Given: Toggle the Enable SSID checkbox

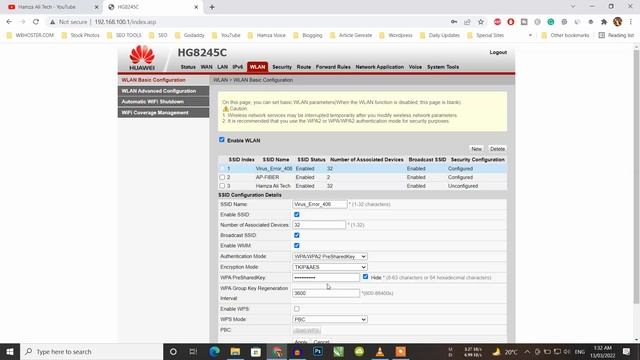Looking at the screenshot, I should (x=297, y=214).
